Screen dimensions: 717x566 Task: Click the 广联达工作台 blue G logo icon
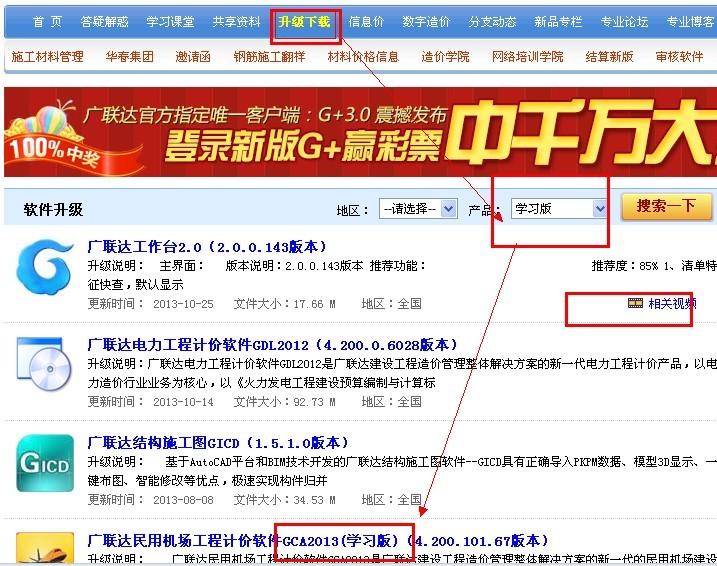[x=44, y=267]
